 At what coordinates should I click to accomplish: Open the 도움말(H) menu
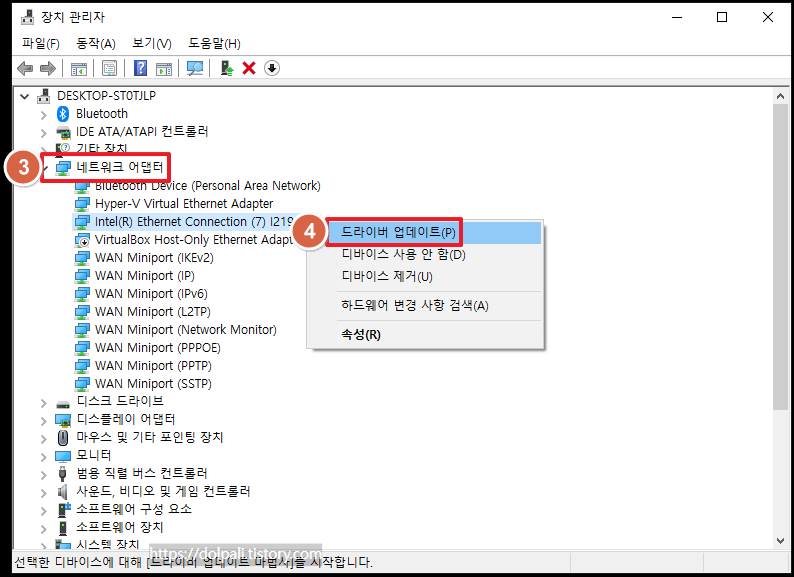pyautogui.click(x=214, y=44)
